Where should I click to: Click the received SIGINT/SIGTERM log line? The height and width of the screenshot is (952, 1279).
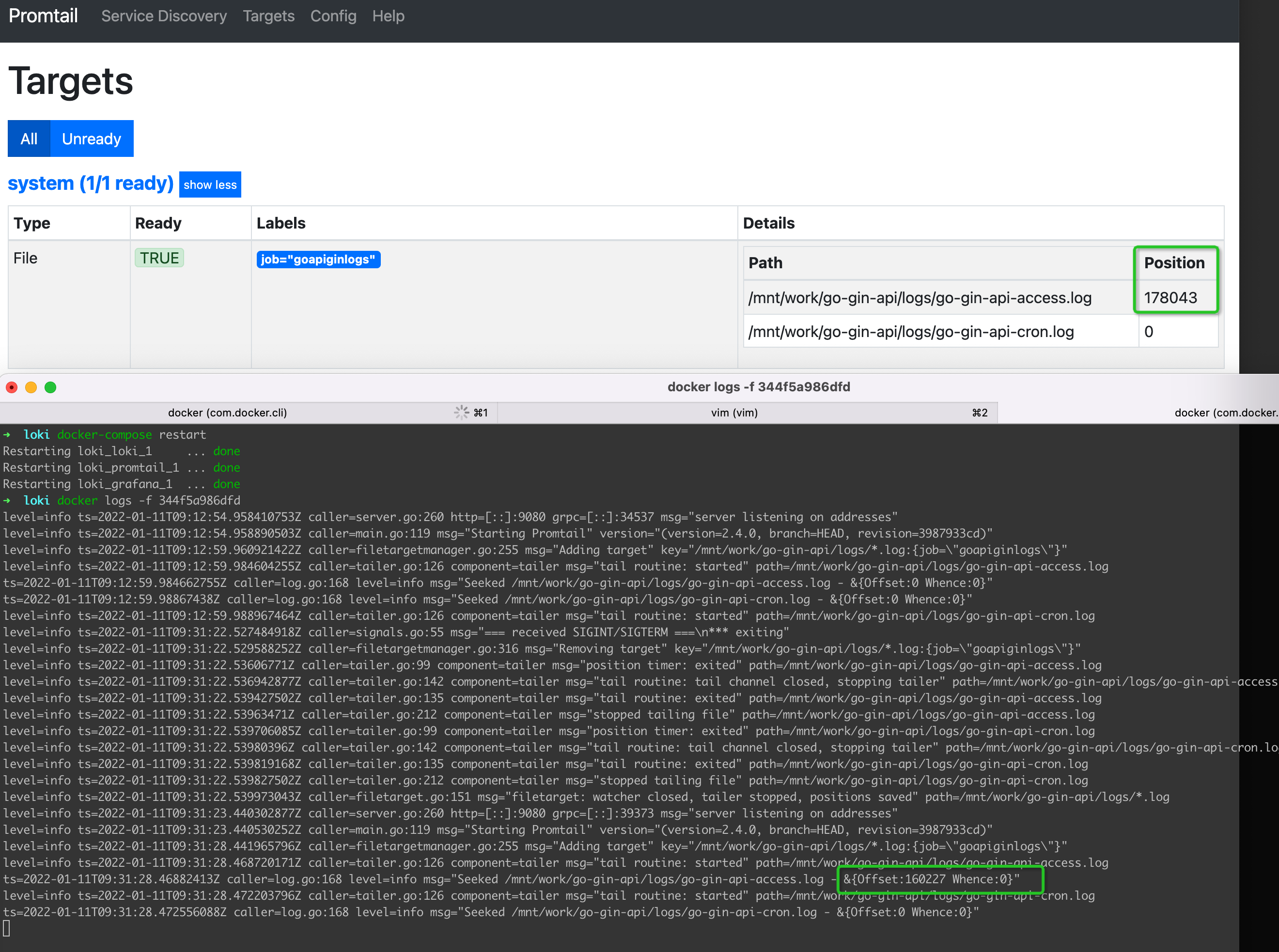coord(396,632)
